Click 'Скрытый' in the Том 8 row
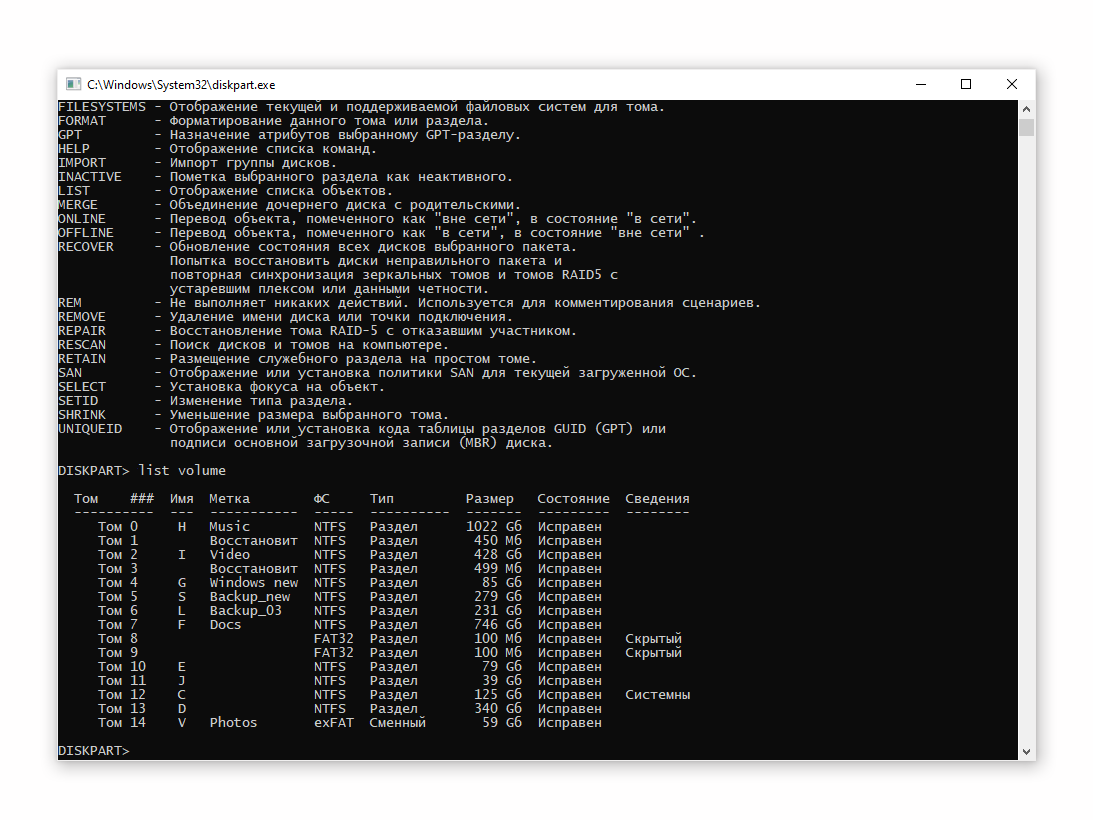The width and height of the screenshot is (1093, 820). [x=653, y=639]
